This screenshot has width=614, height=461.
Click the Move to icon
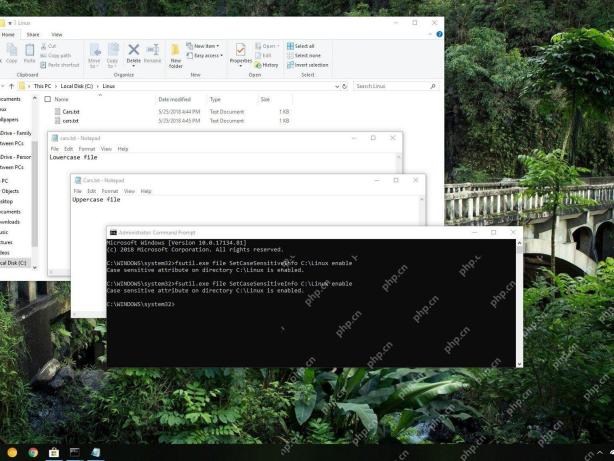(94, 55)
